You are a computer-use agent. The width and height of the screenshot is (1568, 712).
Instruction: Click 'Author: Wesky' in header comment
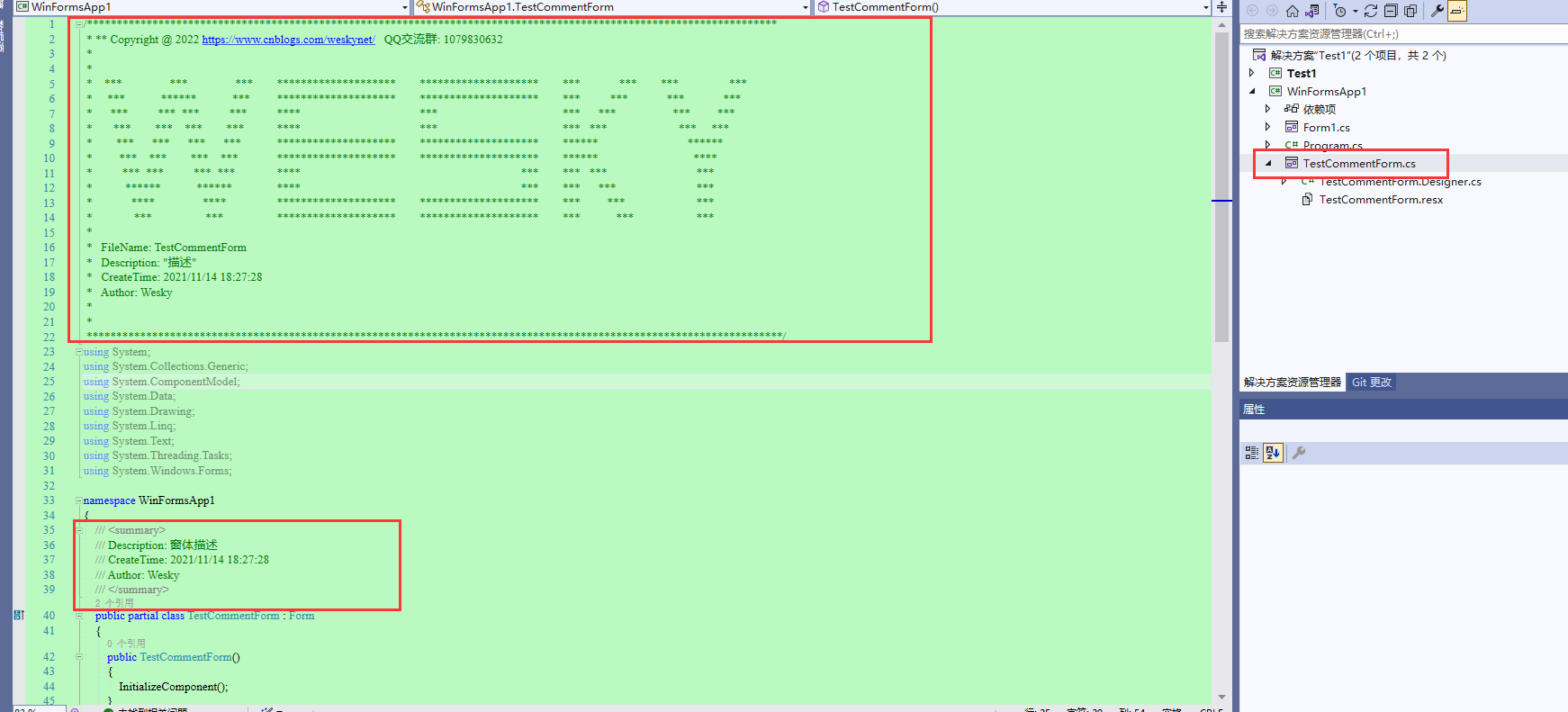tap(137, 293)
